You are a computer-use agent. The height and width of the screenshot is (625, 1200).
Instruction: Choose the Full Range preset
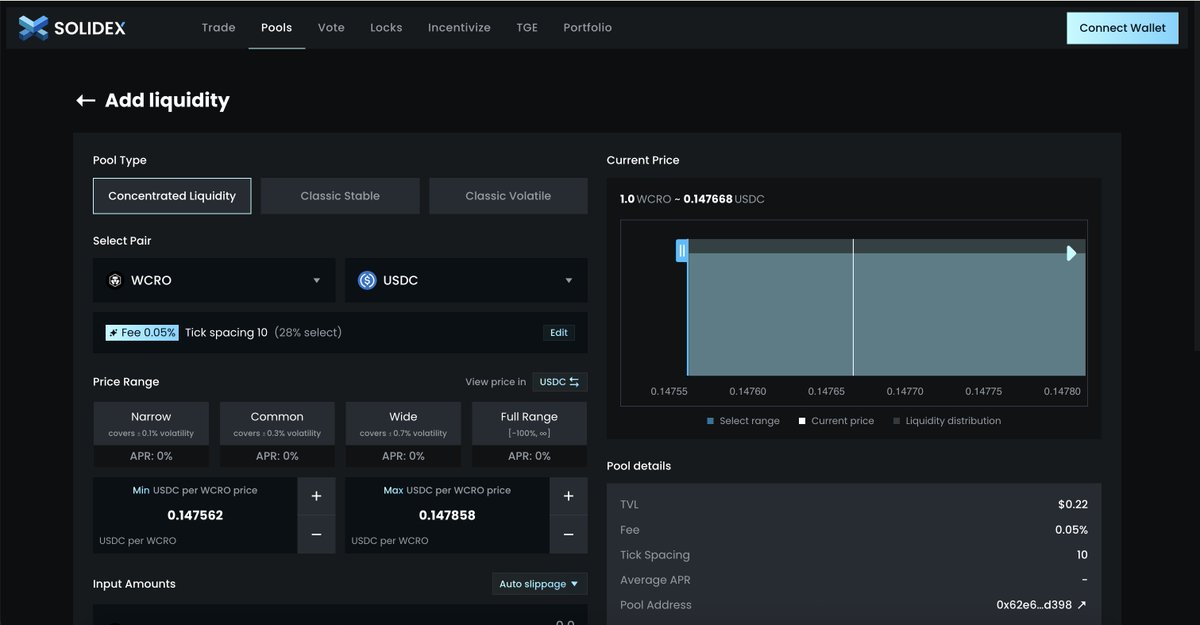click(x=529, y=434)
